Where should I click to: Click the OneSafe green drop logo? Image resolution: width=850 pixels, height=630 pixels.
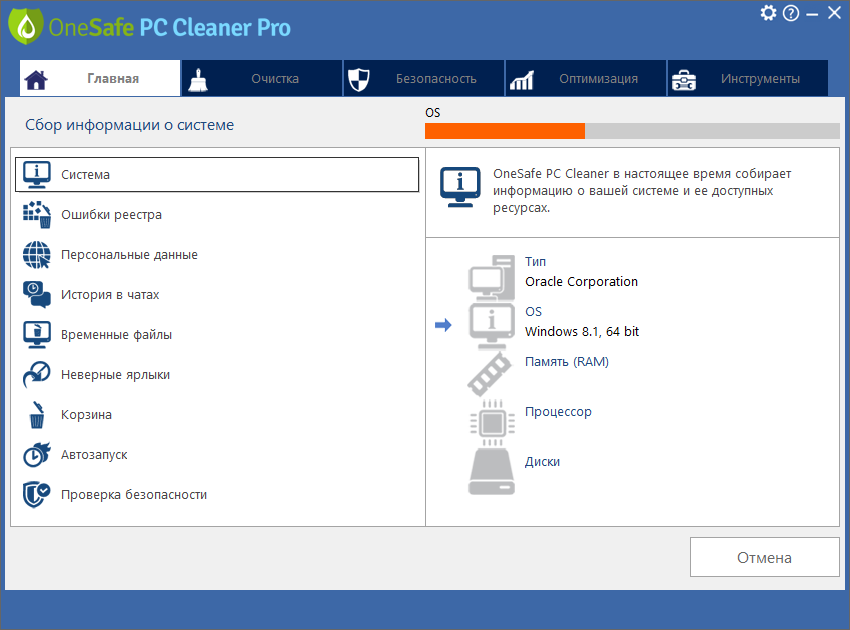pyautogui.click(x=25, y=26)
